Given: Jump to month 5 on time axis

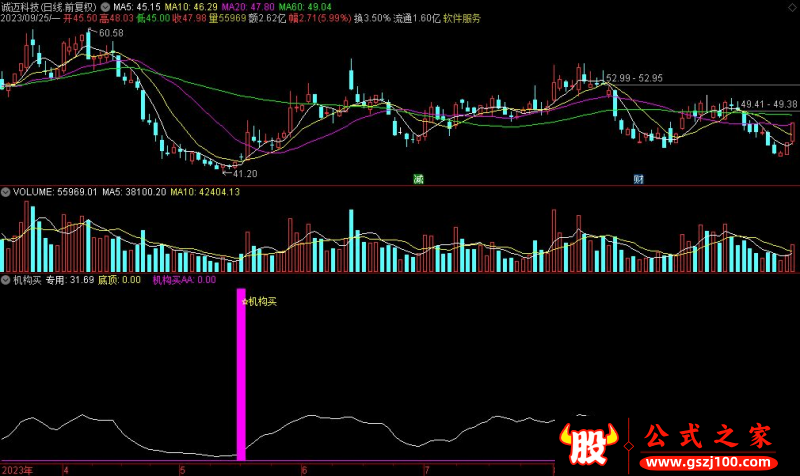Looking at the screenshot, I should click(x=183, y=470).
